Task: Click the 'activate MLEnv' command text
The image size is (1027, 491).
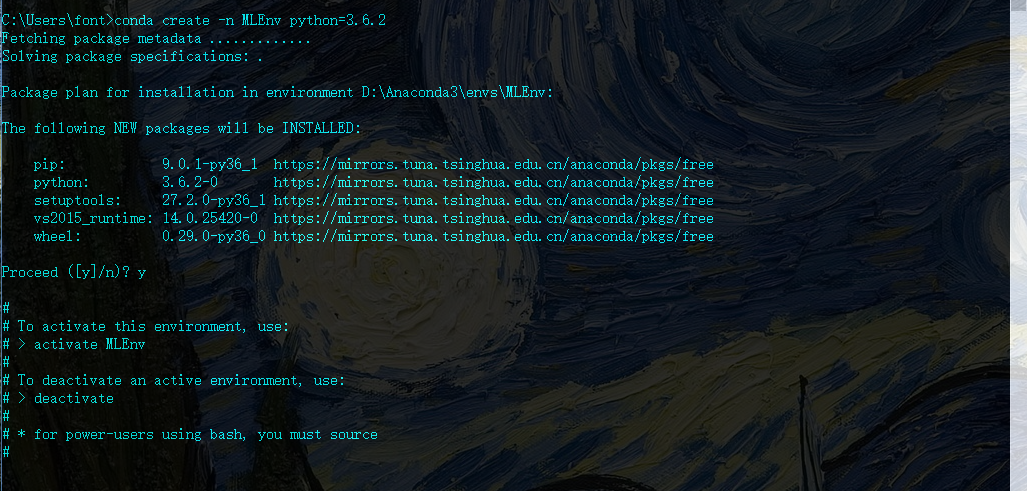Action: [90, 345]
